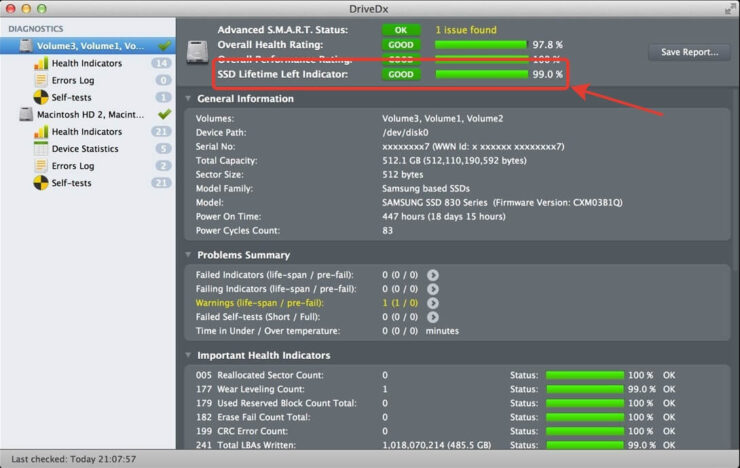This screenshot has width=740, height=468.
Task: Open Errors Log under the Volume3 drive
Action: point(72,80)
